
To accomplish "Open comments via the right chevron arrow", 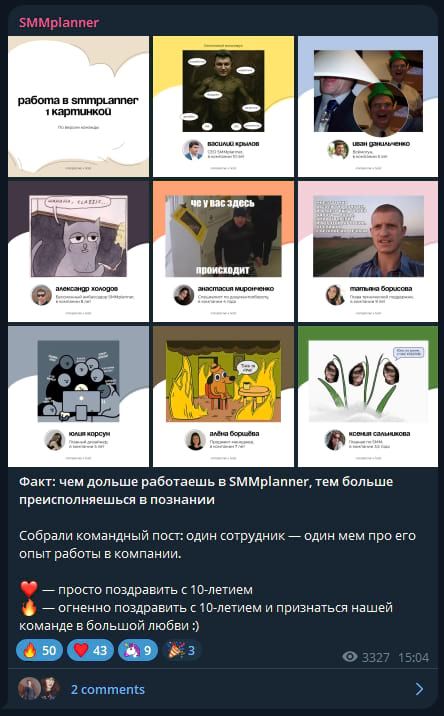I will (x=419, y=689).
